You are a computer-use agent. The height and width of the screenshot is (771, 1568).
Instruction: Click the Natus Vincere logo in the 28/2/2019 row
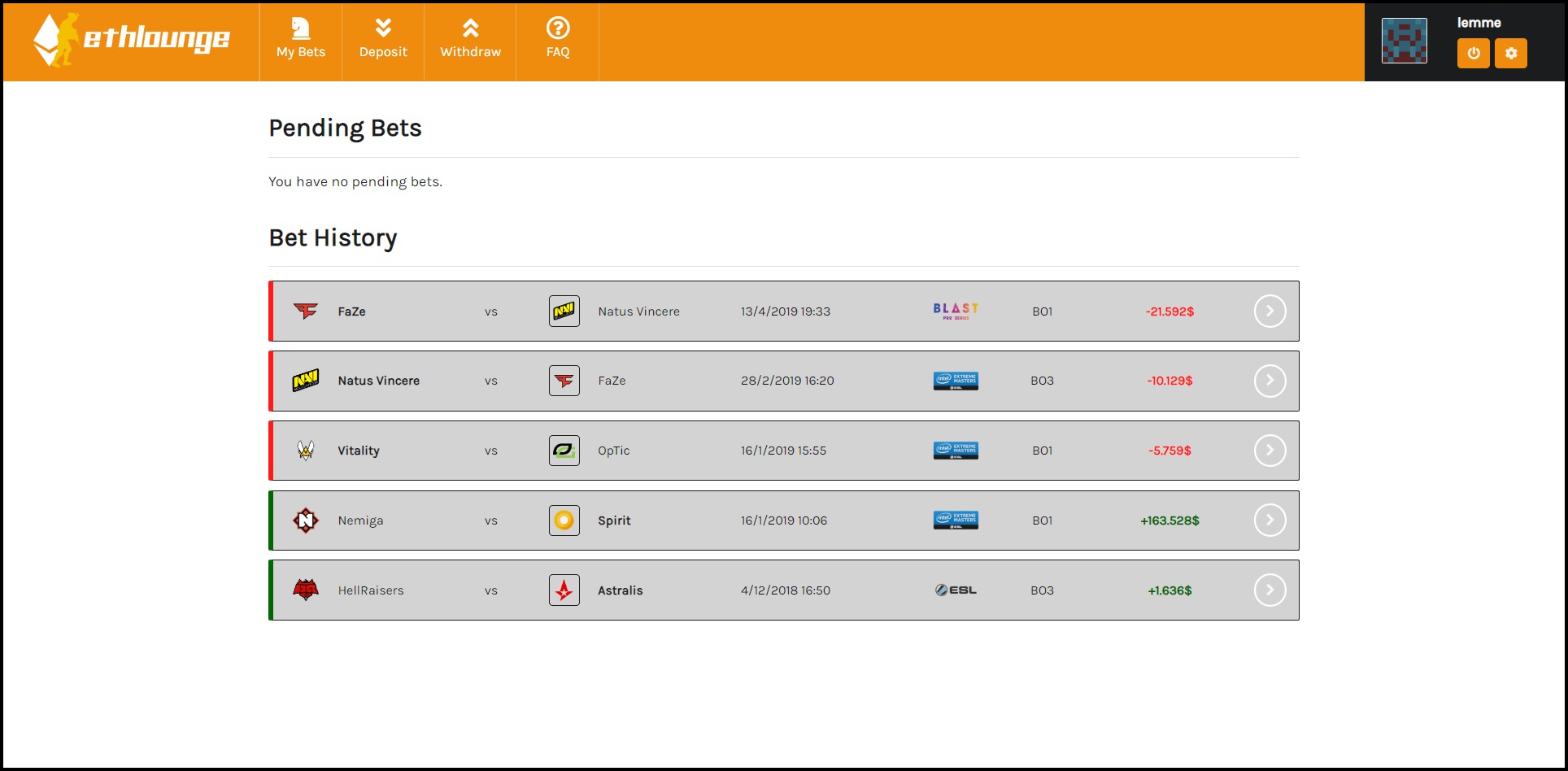pos(306,380)
